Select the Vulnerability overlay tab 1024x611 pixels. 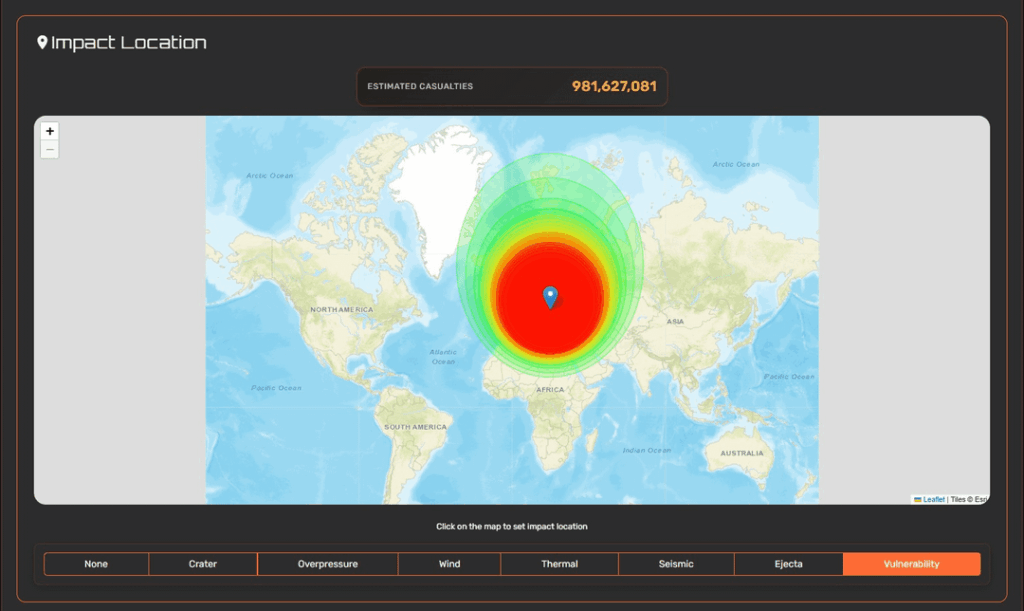click(912, 564)
